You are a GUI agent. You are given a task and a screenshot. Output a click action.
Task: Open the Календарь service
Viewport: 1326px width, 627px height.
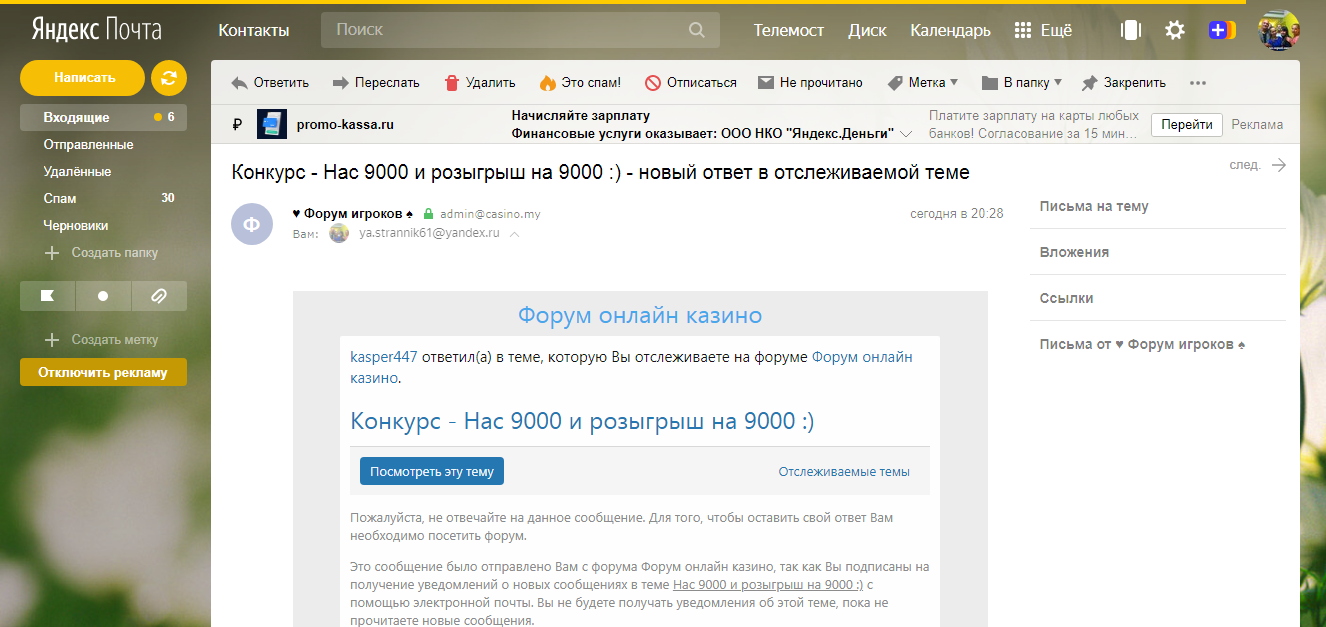(x=948, y=30)
